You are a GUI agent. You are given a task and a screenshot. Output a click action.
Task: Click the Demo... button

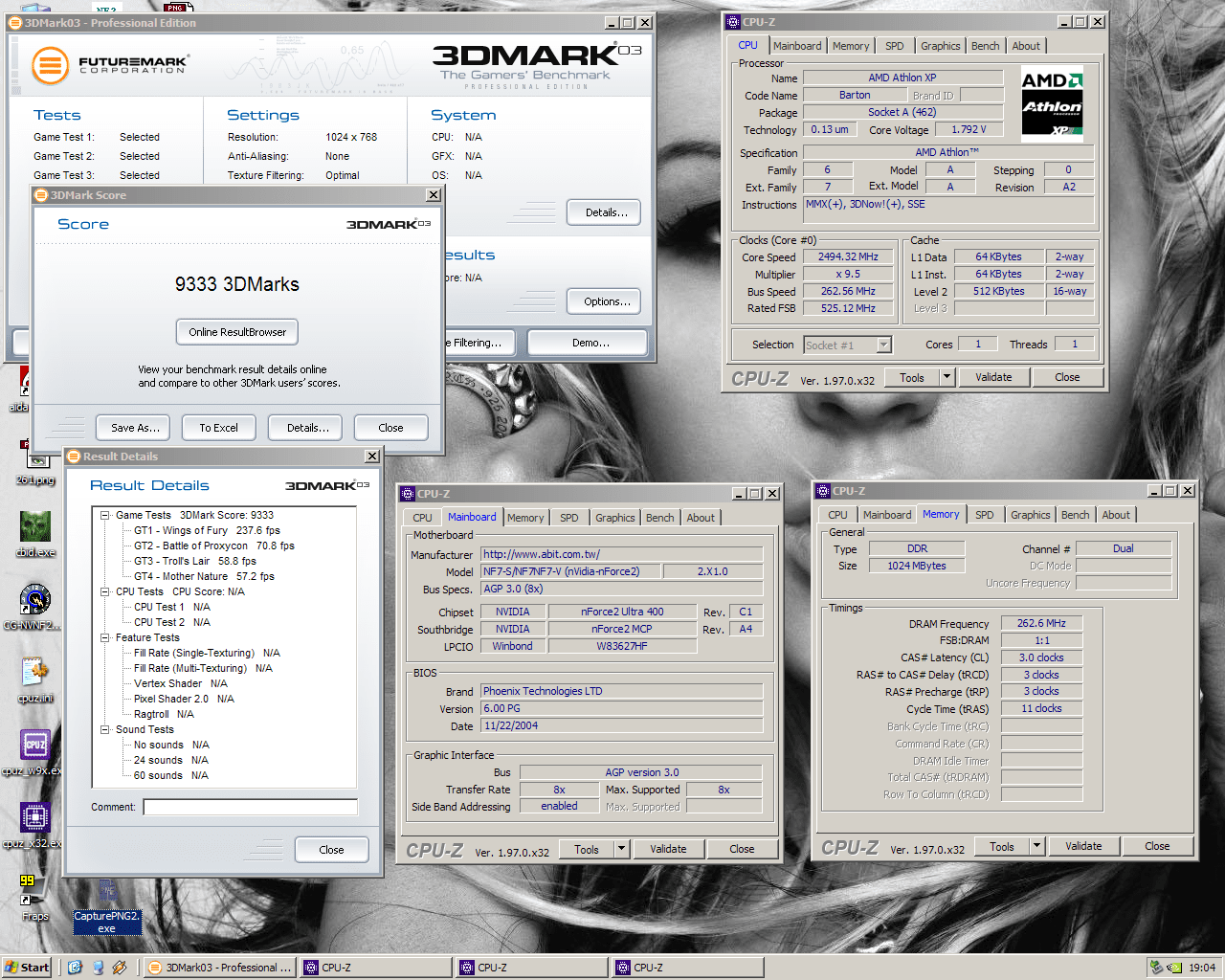tap(590, 343)
